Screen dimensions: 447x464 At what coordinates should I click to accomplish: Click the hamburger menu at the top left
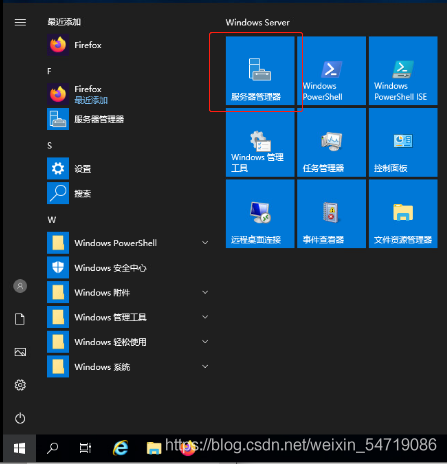tap(20, 22)
